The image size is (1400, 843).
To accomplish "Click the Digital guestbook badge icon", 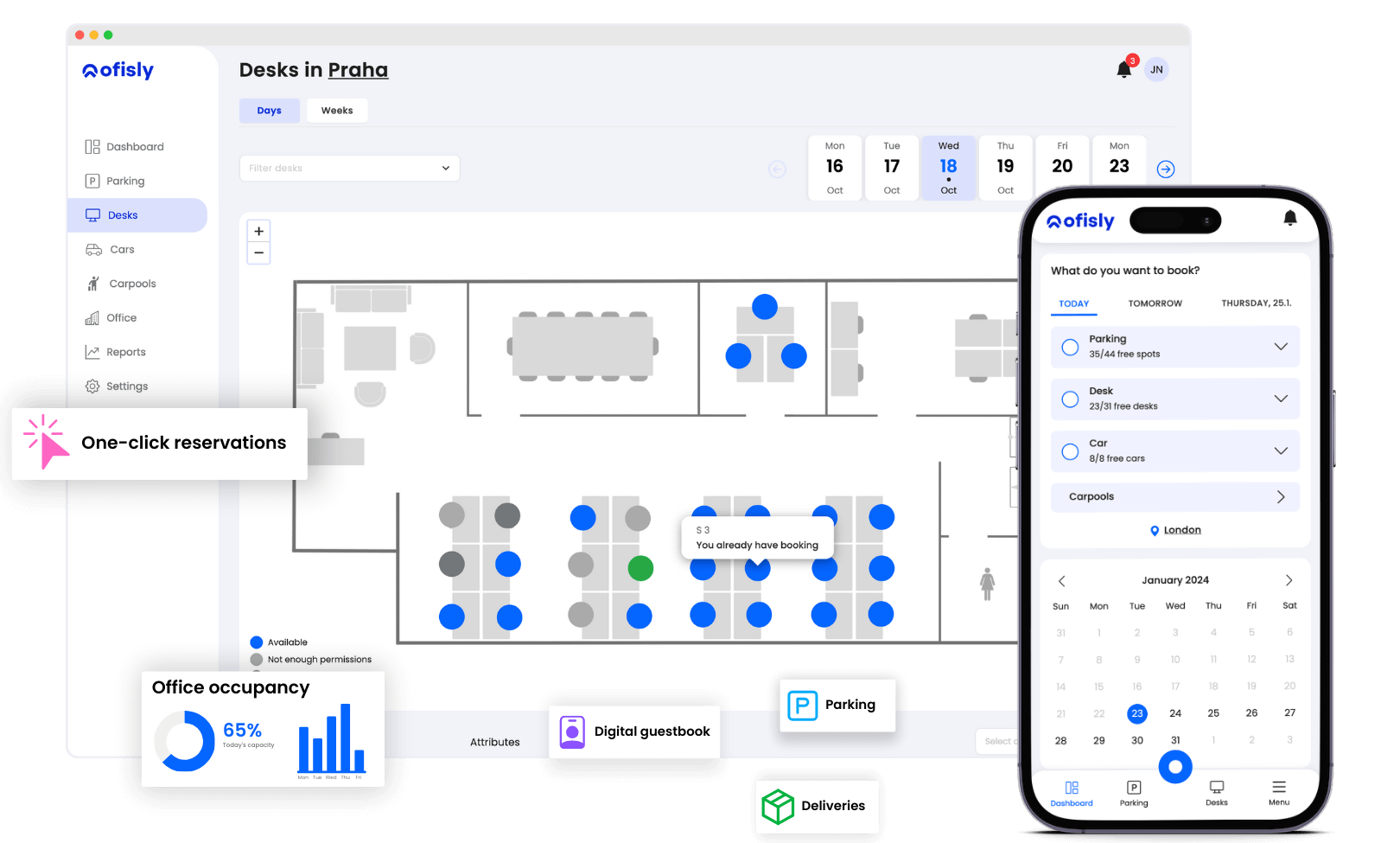I will [x=572, y=731].
